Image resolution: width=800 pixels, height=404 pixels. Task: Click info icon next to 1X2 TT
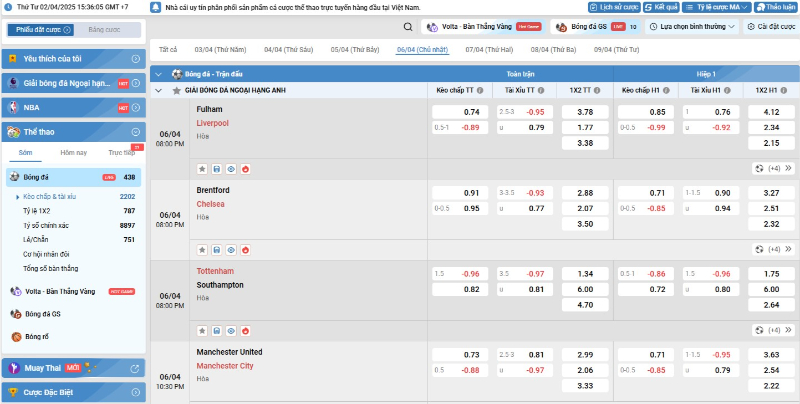[x=597, y=90]
